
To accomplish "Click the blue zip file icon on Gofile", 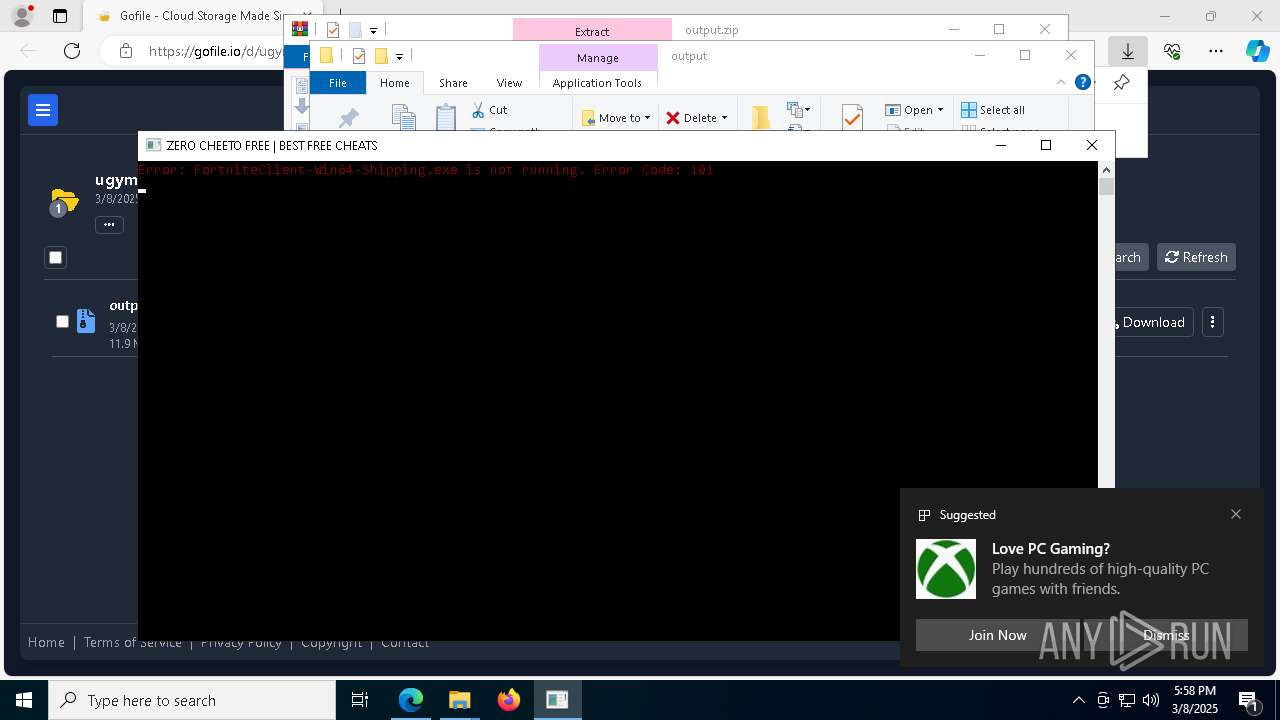I will [x=86, y=321].
